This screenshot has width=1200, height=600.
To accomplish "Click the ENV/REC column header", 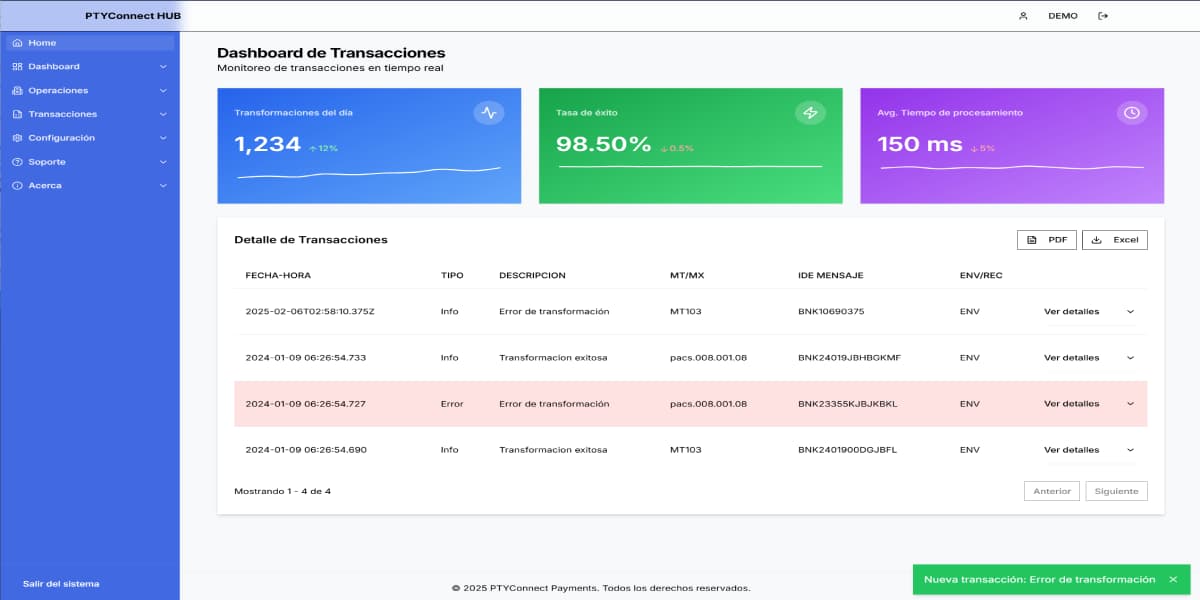I will 981,275.
